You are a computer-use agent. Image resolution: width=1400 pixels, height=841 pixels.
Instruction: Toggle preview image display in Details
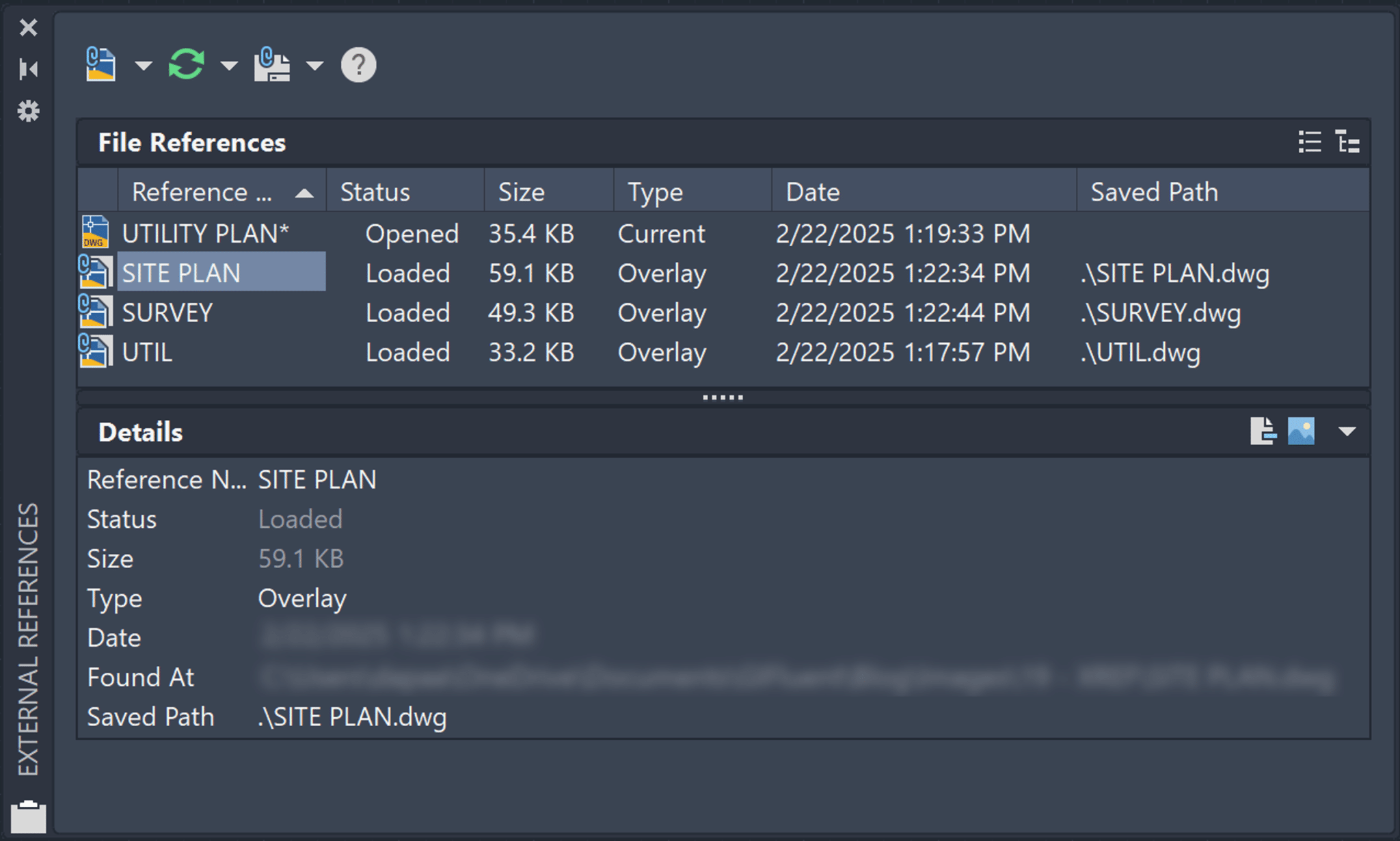pos(1301,431)
